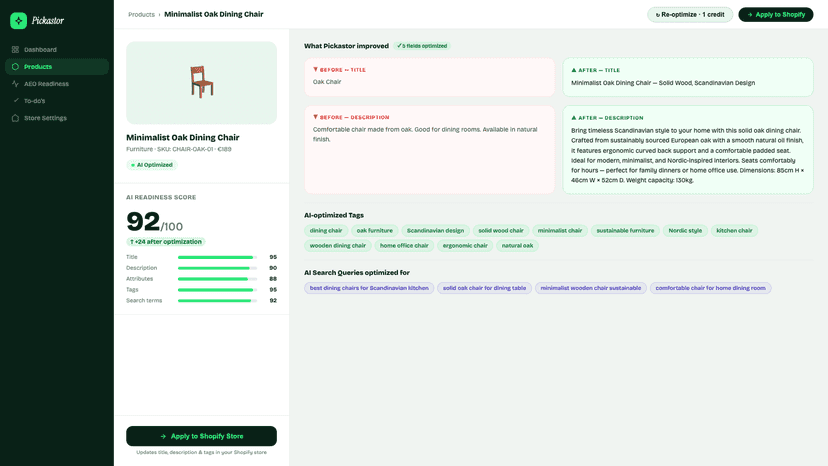The height and width of the screenshot is (466, 828).
Task: Click the Attributes score progress bar
Action: [x=217, y=279]
